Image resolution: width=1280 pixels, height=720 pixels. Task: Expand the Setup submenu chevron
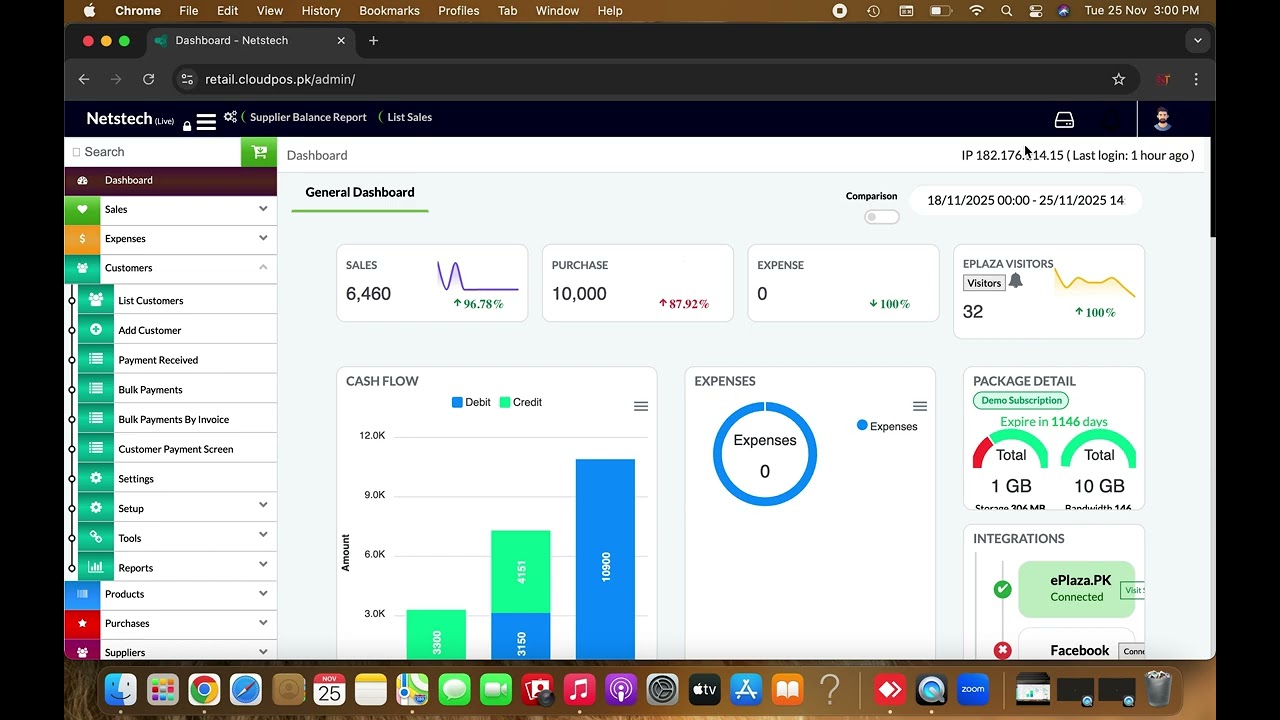[263, 505]
